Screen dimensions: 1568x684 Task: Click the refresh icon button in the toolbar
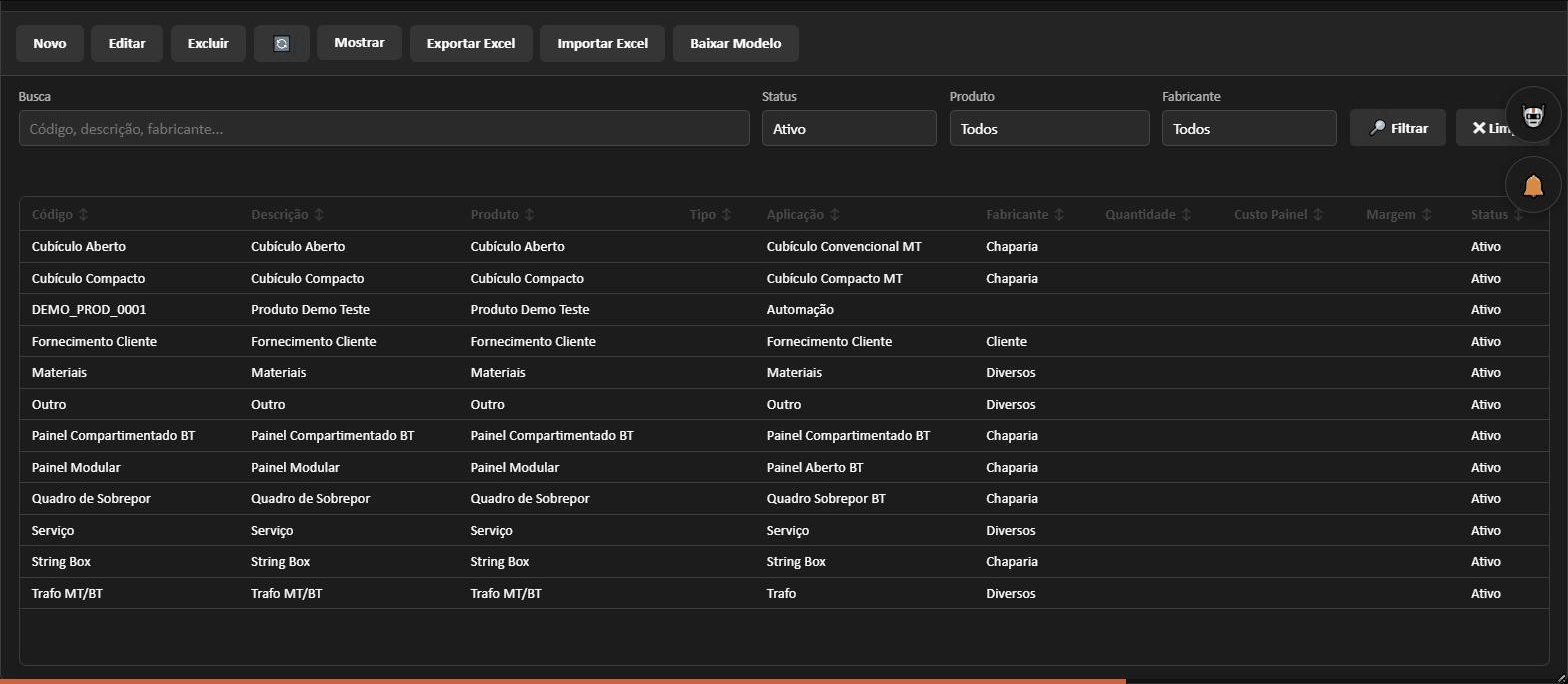click(x=282, y=44)
